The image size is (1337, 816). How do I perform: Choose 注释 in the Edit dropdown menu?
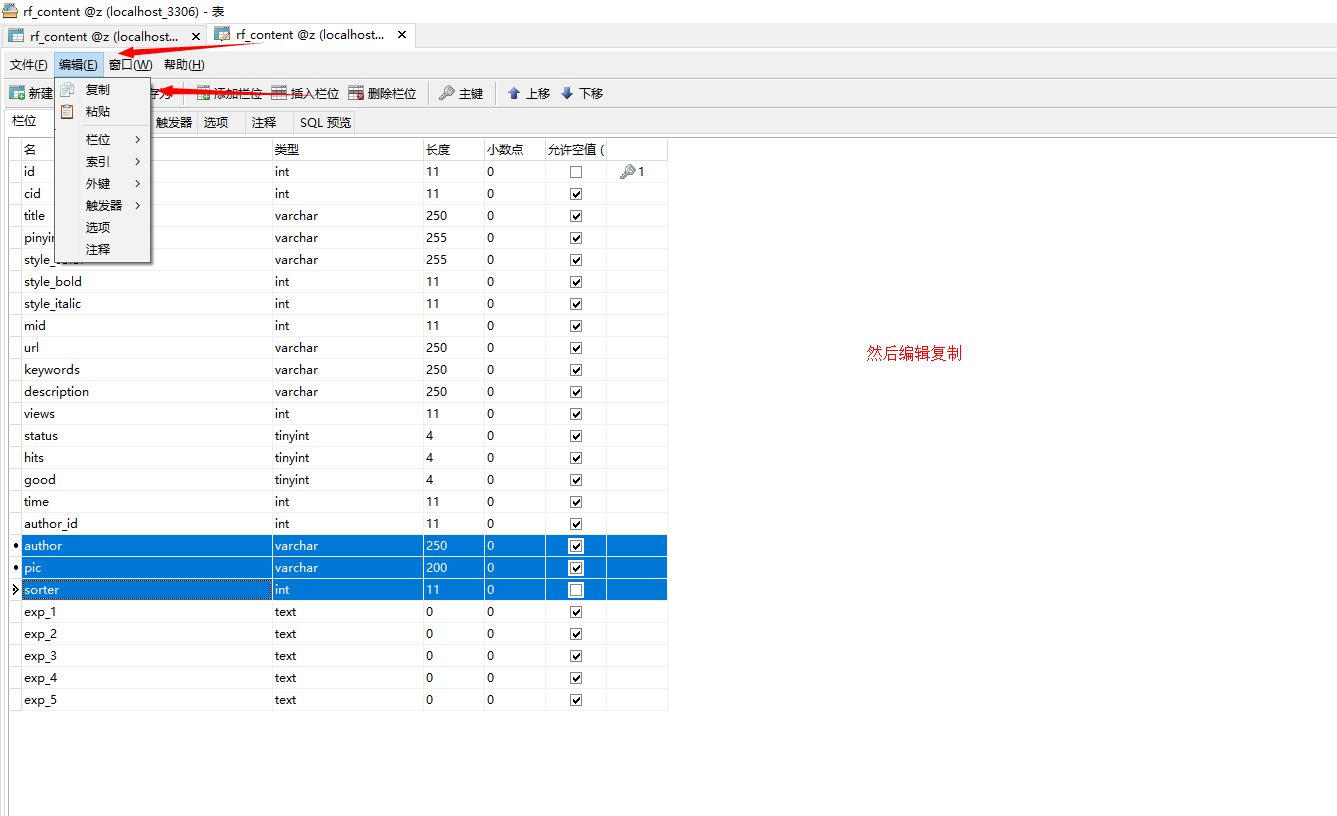coord(103,250)
